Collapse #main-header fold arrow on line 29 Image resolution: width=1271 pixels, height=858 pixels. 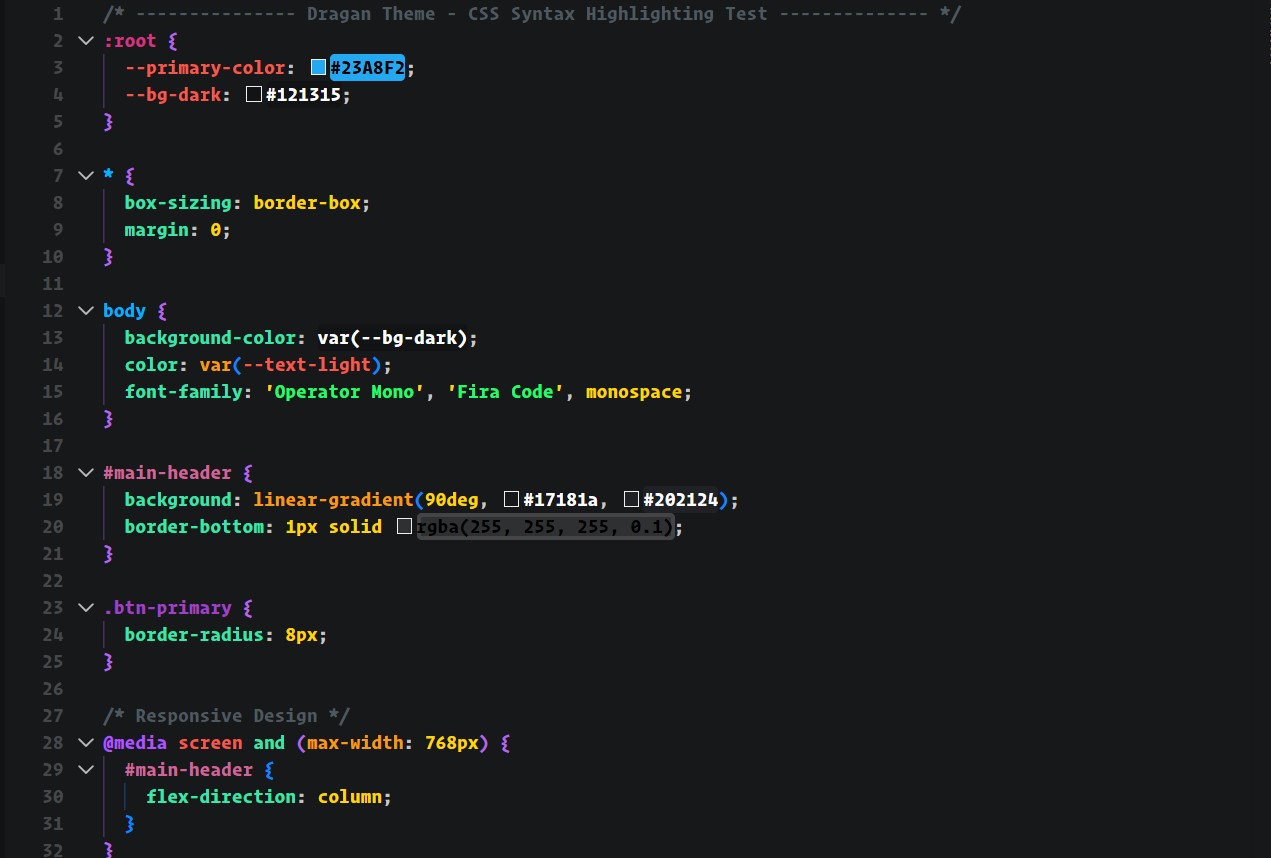point(85,770)
